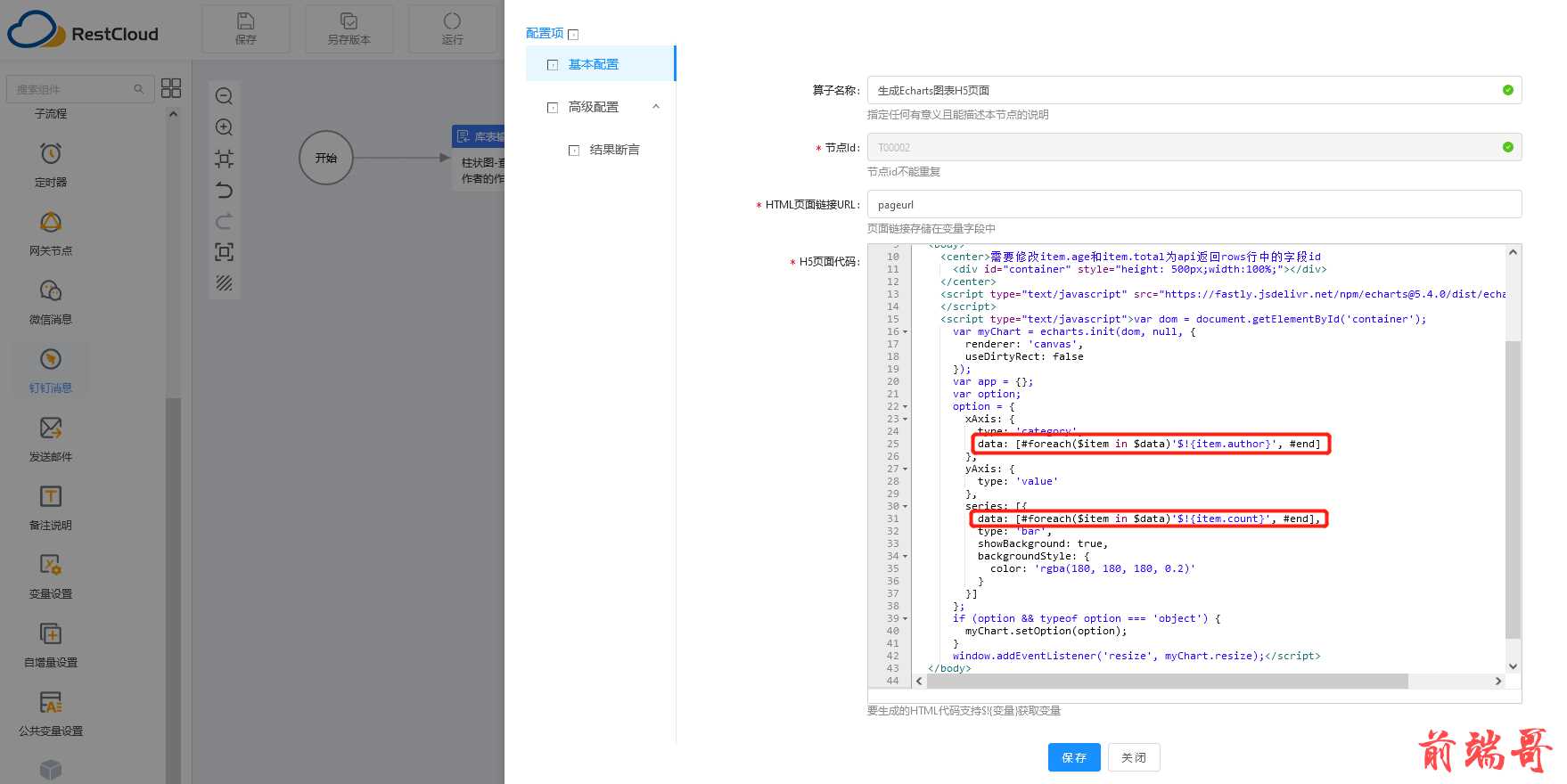Redo the canvas action

225,221
